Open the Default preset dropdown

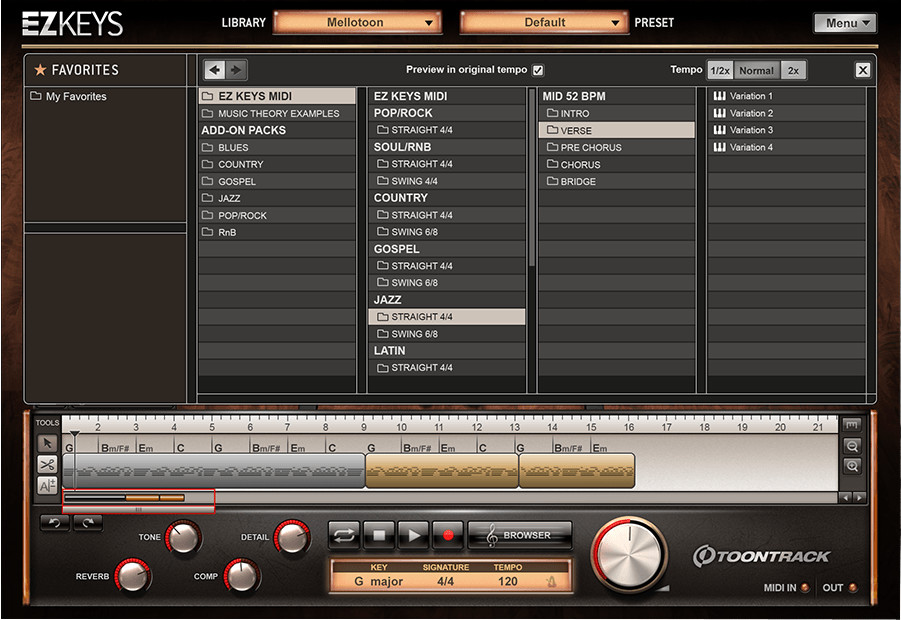coord(543,22)
